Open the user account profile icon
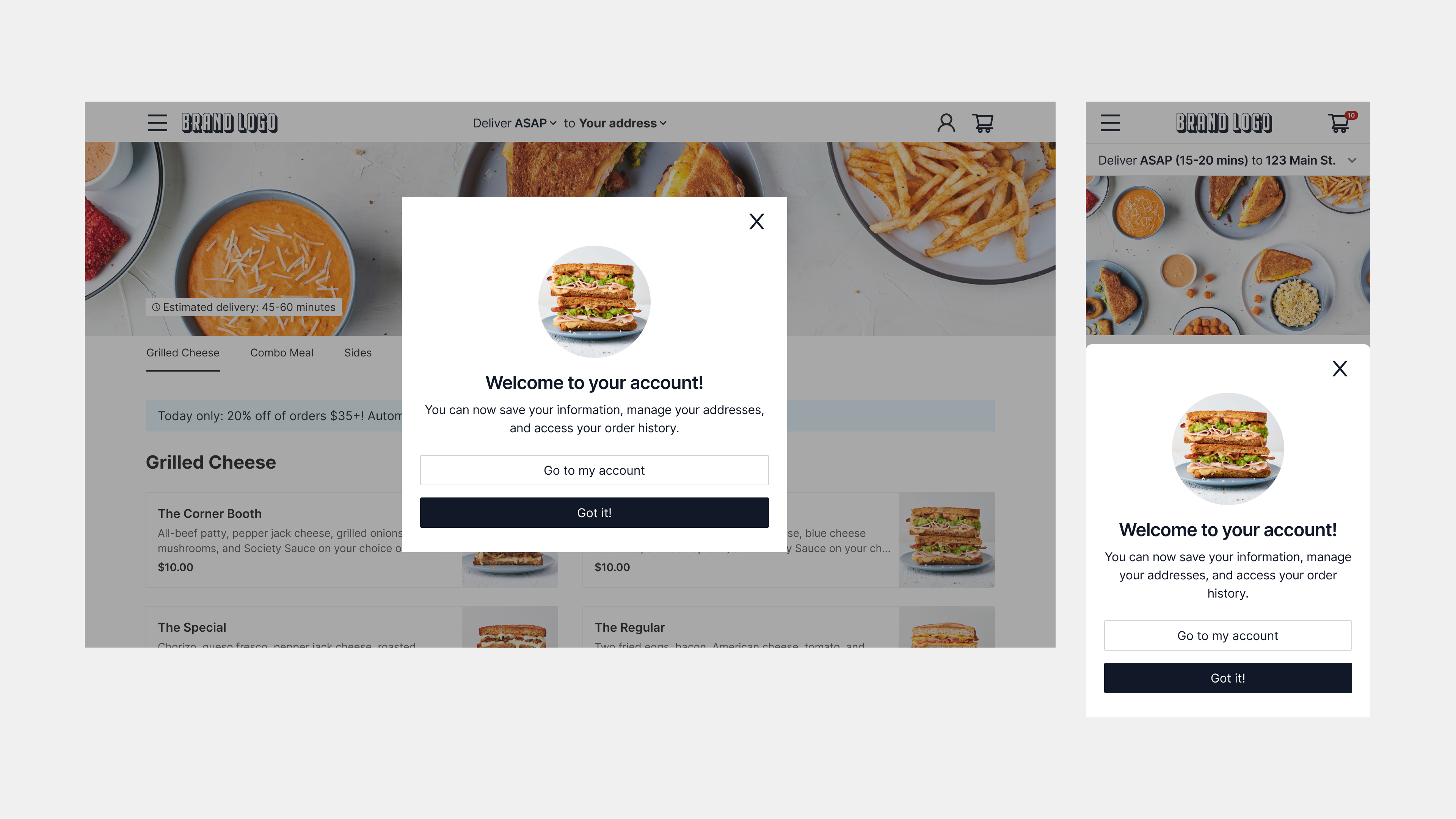1456x819 pixels. click(x=946, y=122)
